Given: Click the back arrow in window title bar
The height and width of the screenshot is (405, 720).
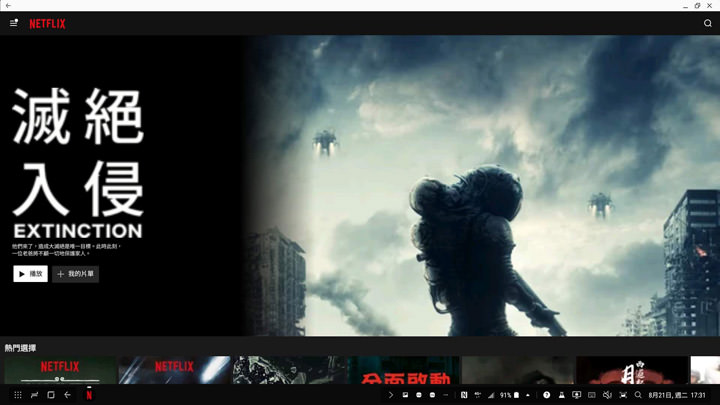Looking at the screenshot, I should 8,5.
